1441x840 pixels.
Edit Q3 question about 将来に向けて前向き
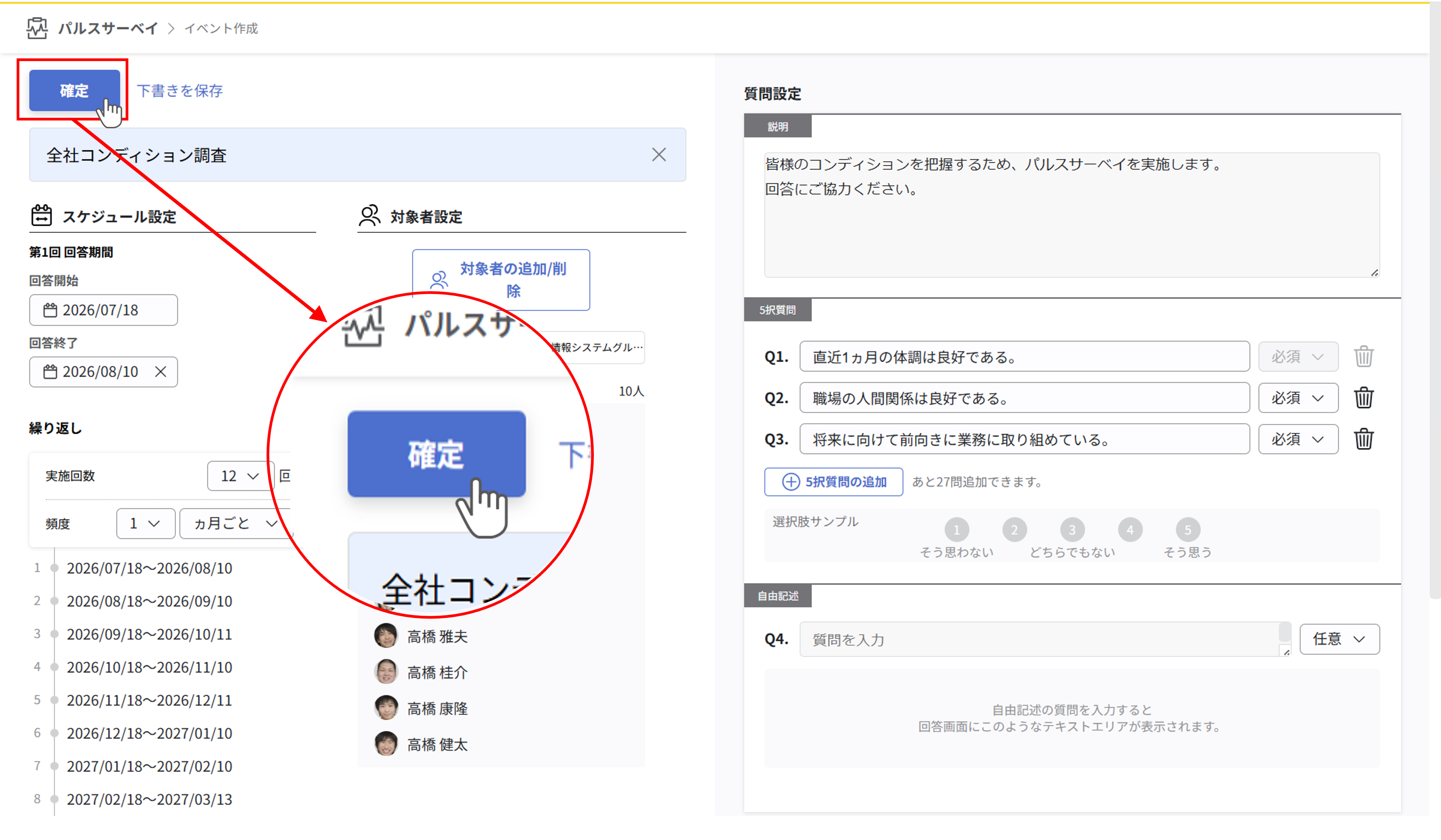click(x=1024, y=439)
